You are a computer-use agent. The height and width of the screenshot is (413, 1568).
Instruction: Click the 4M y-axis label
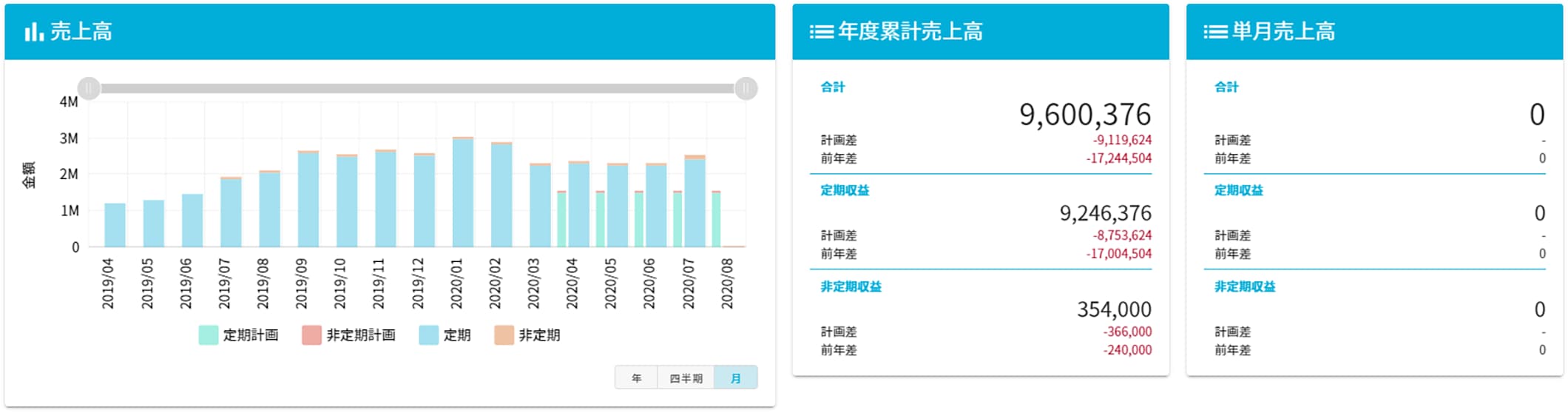69,102
